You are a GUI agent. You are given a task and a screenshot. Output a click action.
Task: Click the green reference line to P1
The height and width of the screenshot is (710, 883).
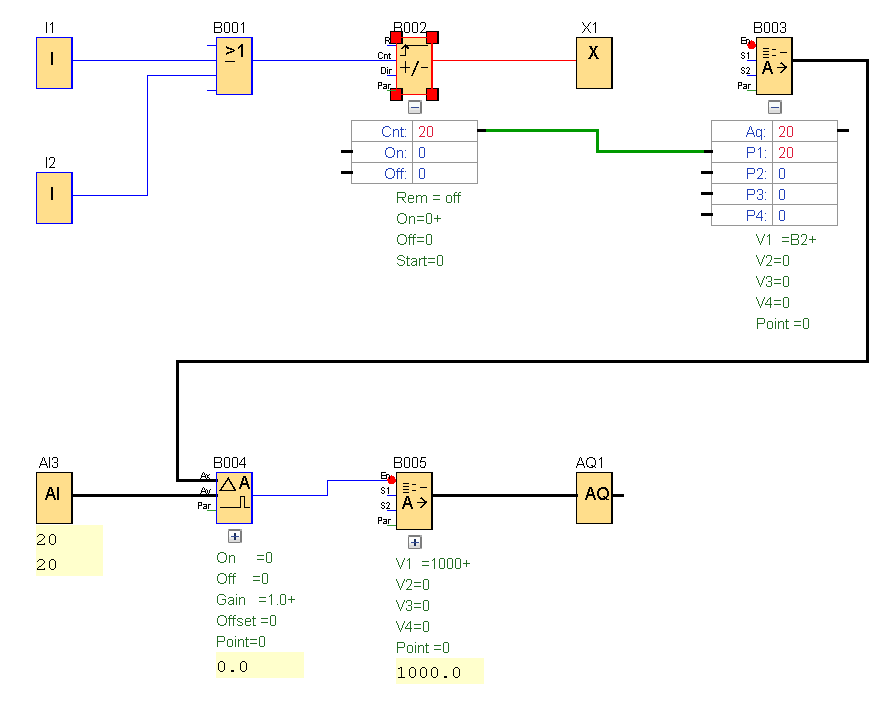597,141
